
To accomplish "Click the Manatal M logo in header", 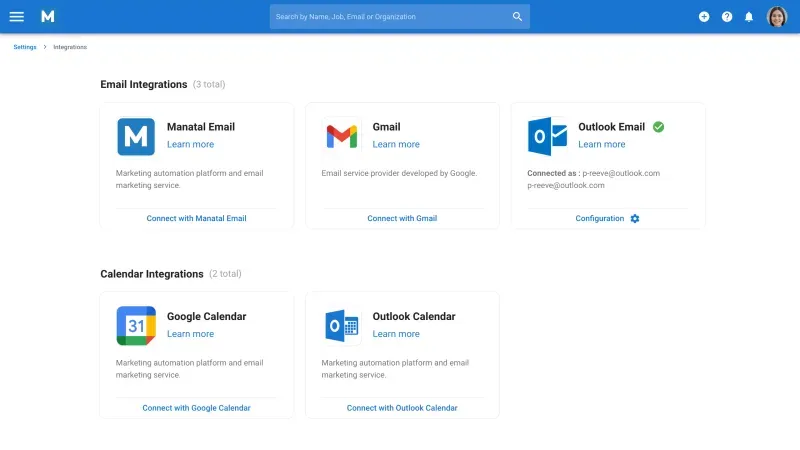I will [48, 16].
